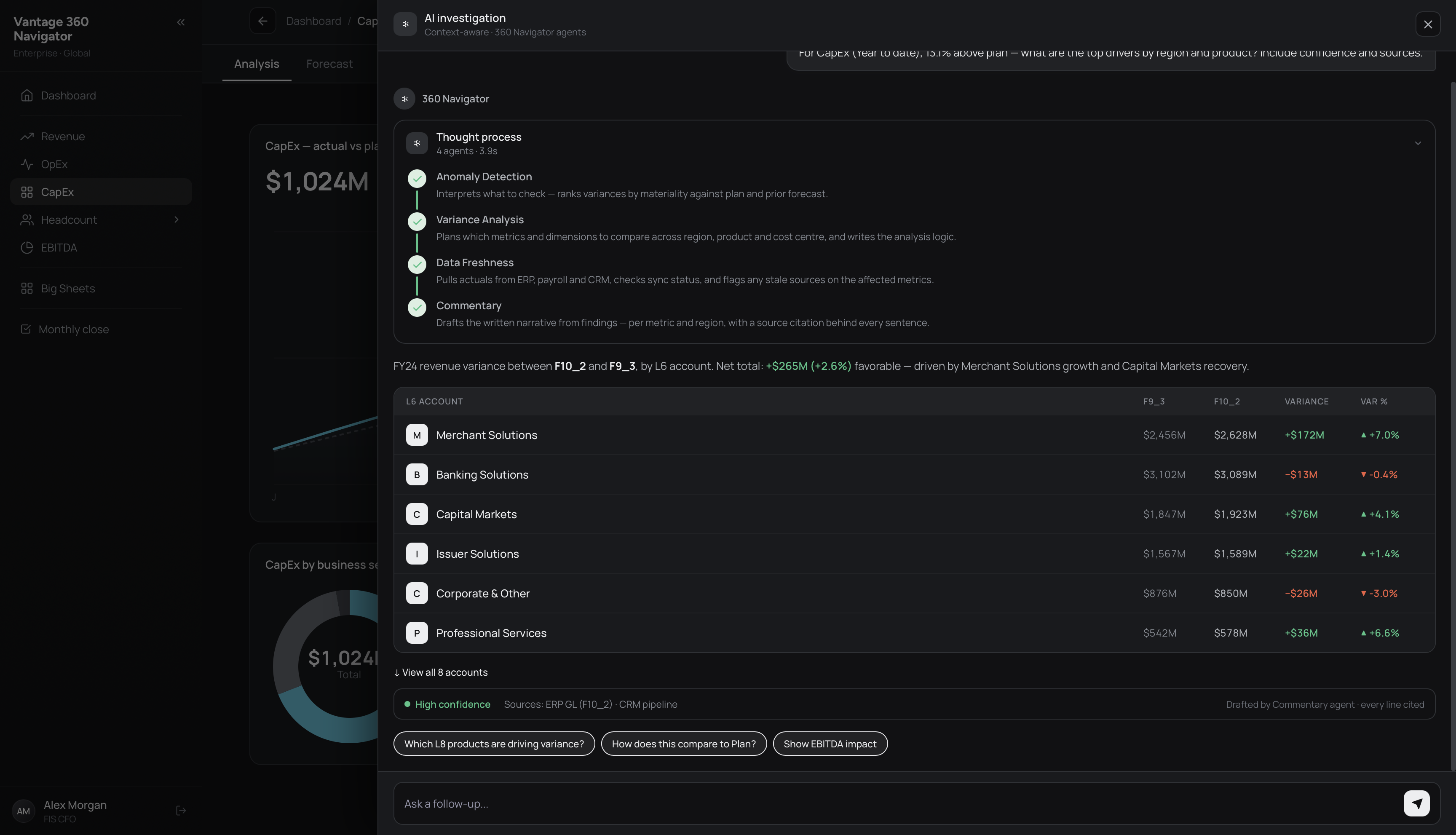Click the Thought process agent icon
The height and width of the screenshot is (835, 1456).
pyautogui.click(x=417, y=143)
